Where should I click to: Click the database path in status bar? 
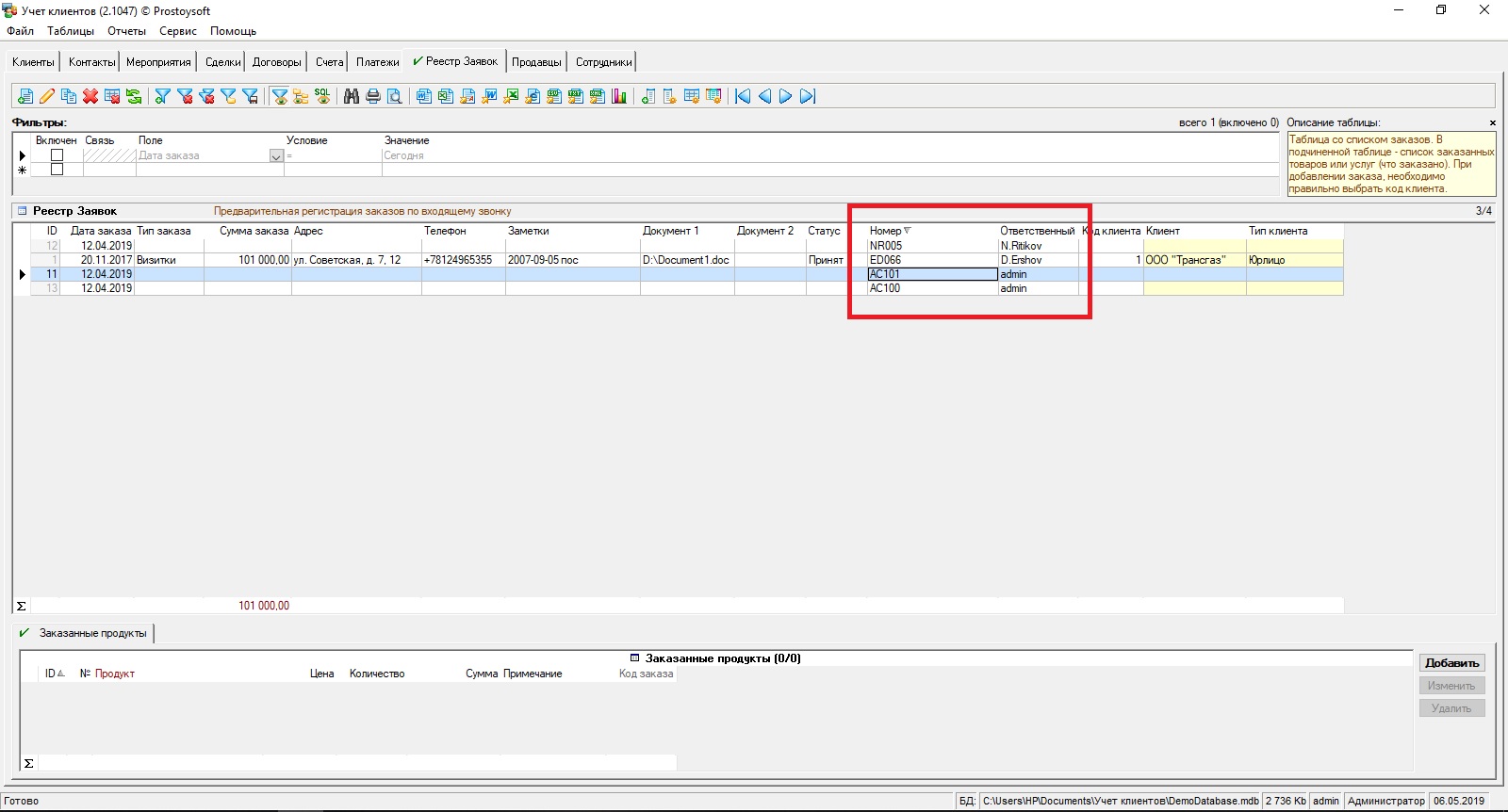coord(1120,801)
